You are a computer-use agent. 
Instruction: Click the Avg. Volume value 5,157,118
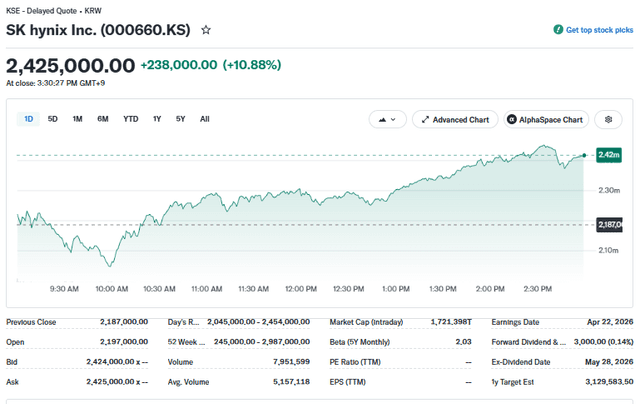click(291, 382)
